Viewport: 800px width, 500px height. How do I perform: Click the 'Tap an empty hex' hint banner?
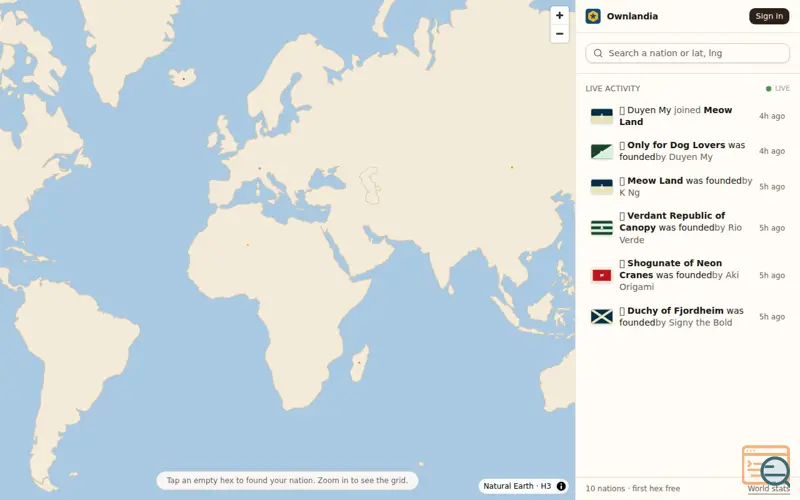coord(287,480)
